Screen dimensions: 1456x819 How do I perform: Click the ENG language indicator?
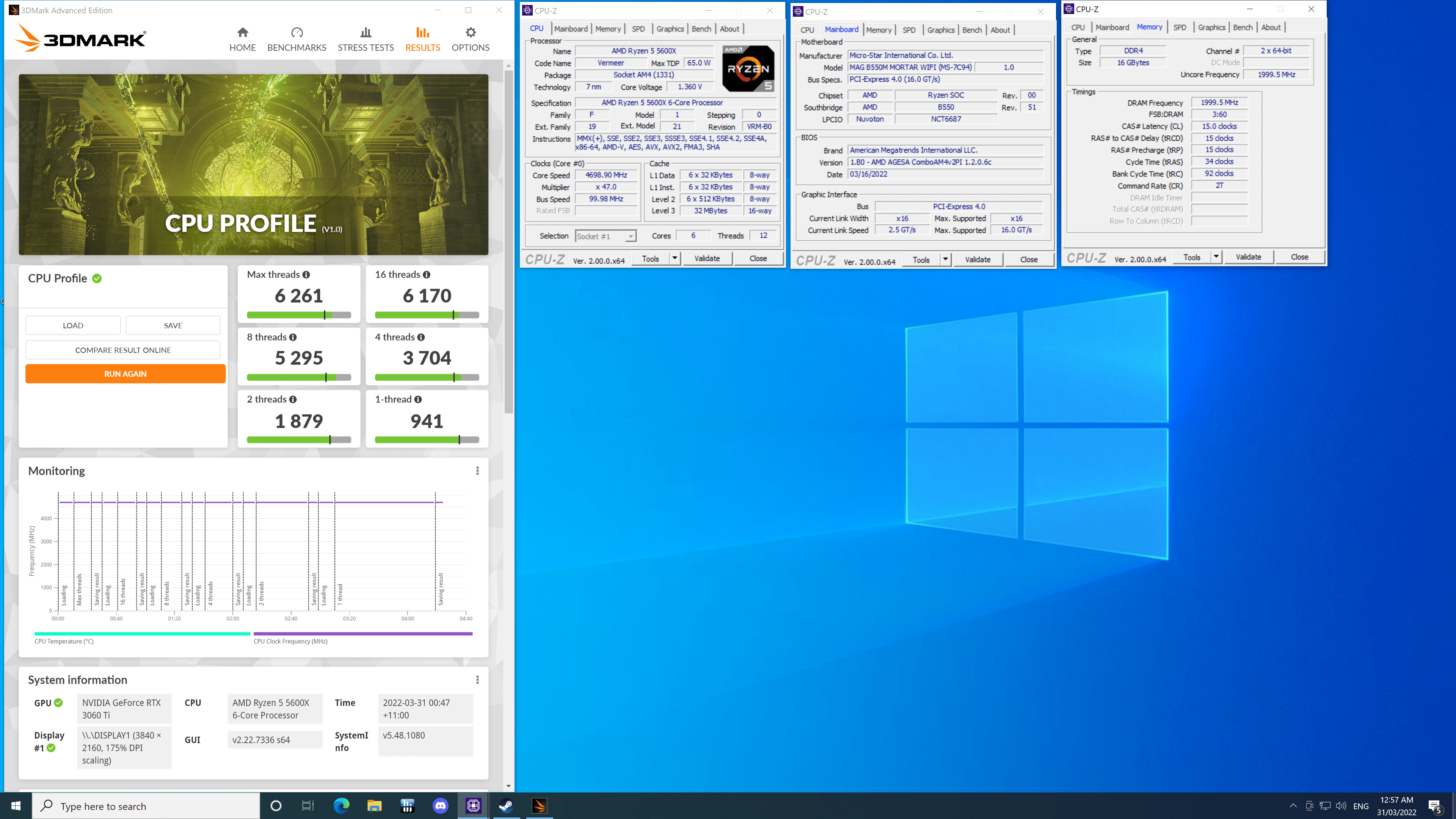(x=1361, y=806)
